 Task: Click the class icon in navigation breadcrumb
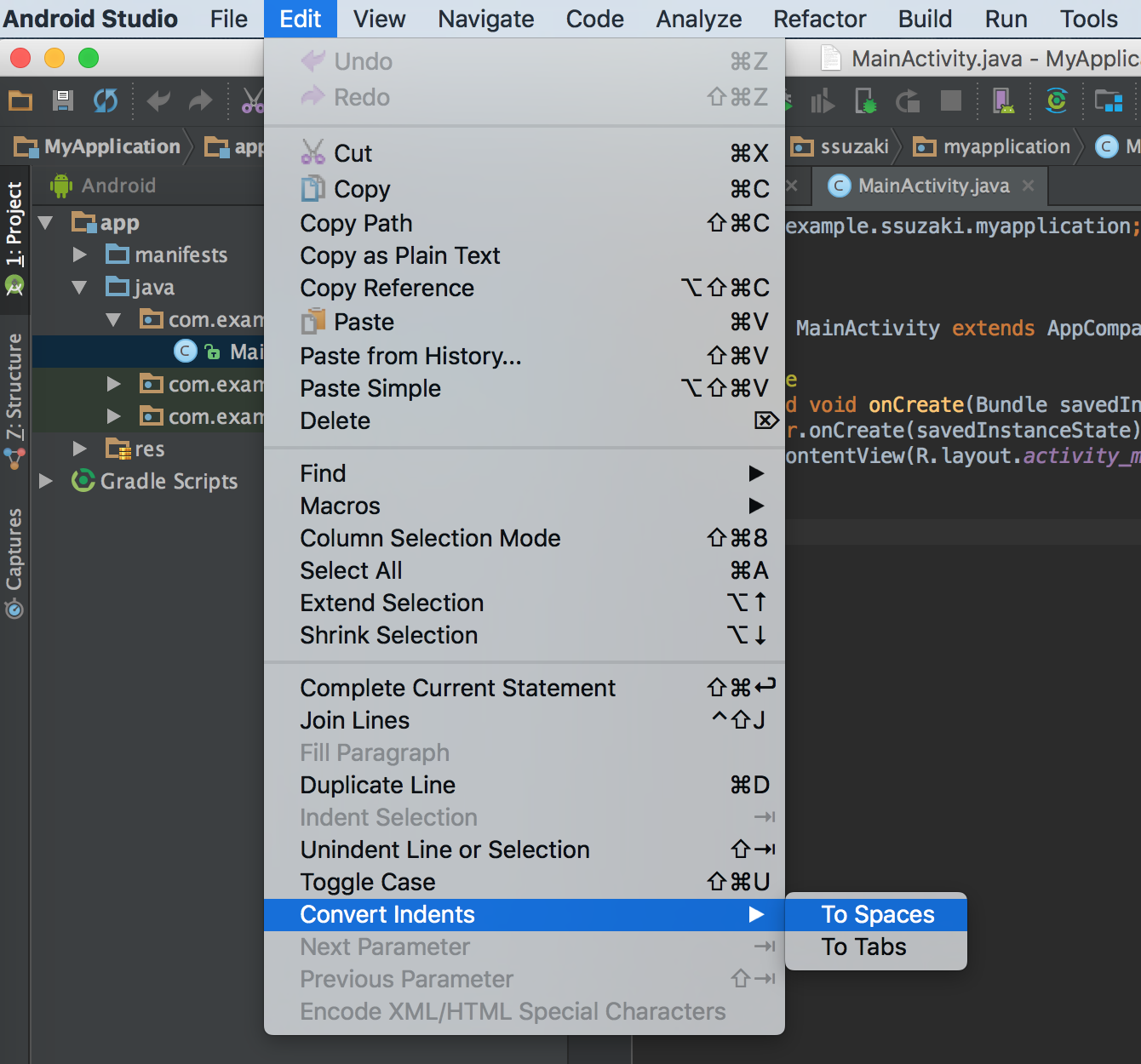[1106, 147]
